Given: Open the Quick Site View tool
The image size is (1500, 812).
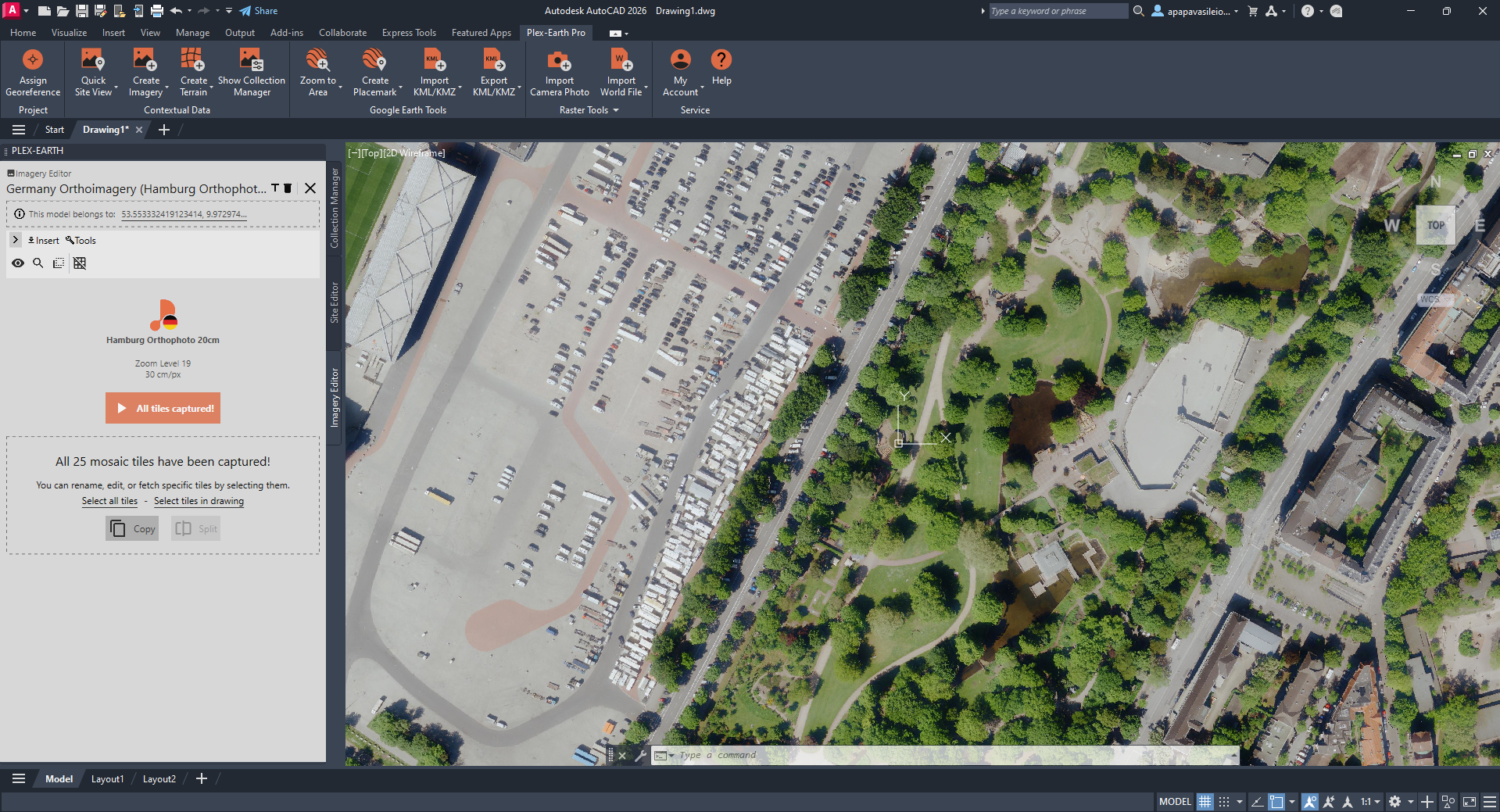Looking at the screenshot, I should coord(92,70).
